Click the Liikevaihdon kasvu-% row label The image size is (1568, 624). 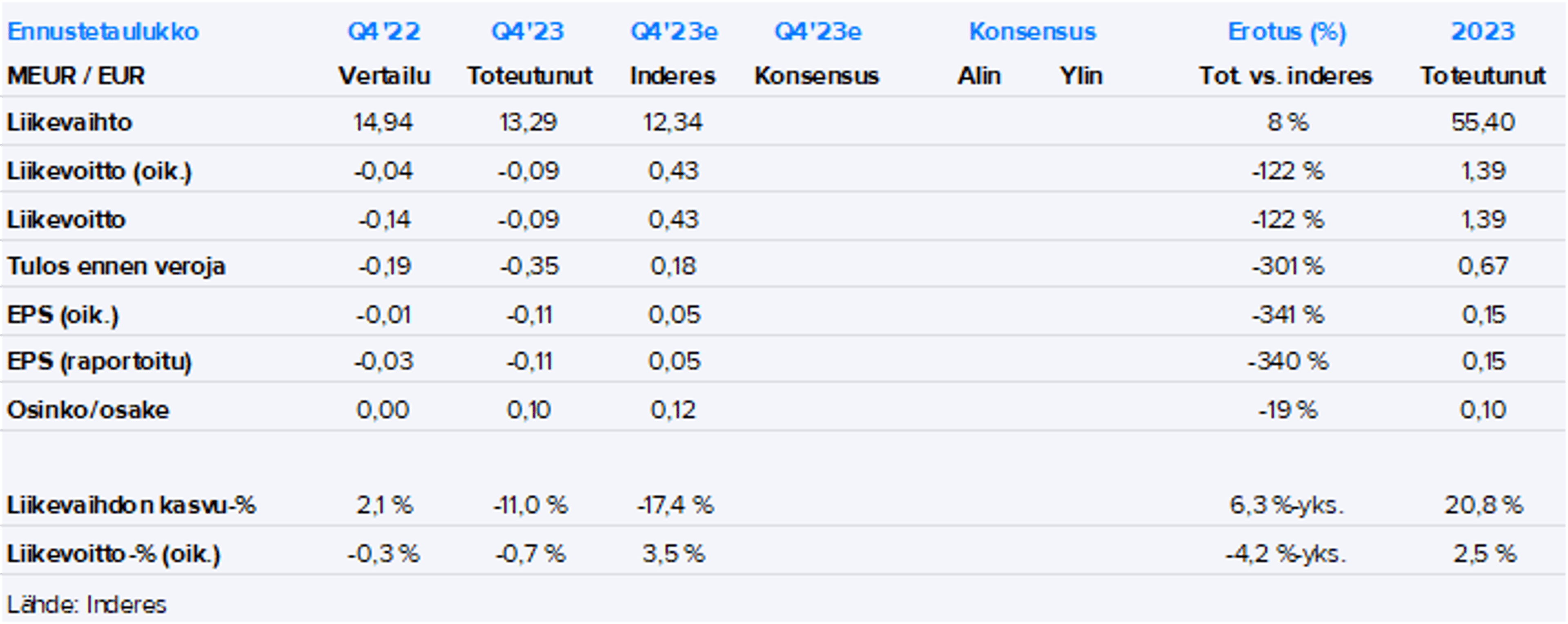[131, 505]
